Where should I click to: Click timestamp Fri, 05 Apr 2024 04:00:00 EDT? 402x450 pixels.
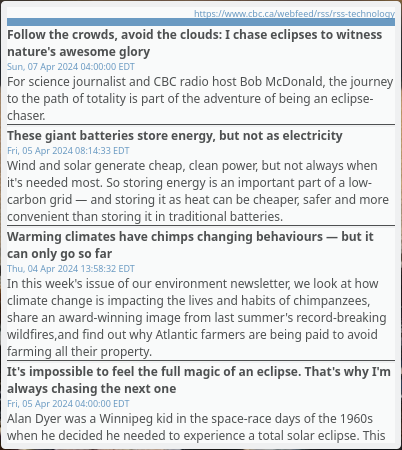(68, 404)
